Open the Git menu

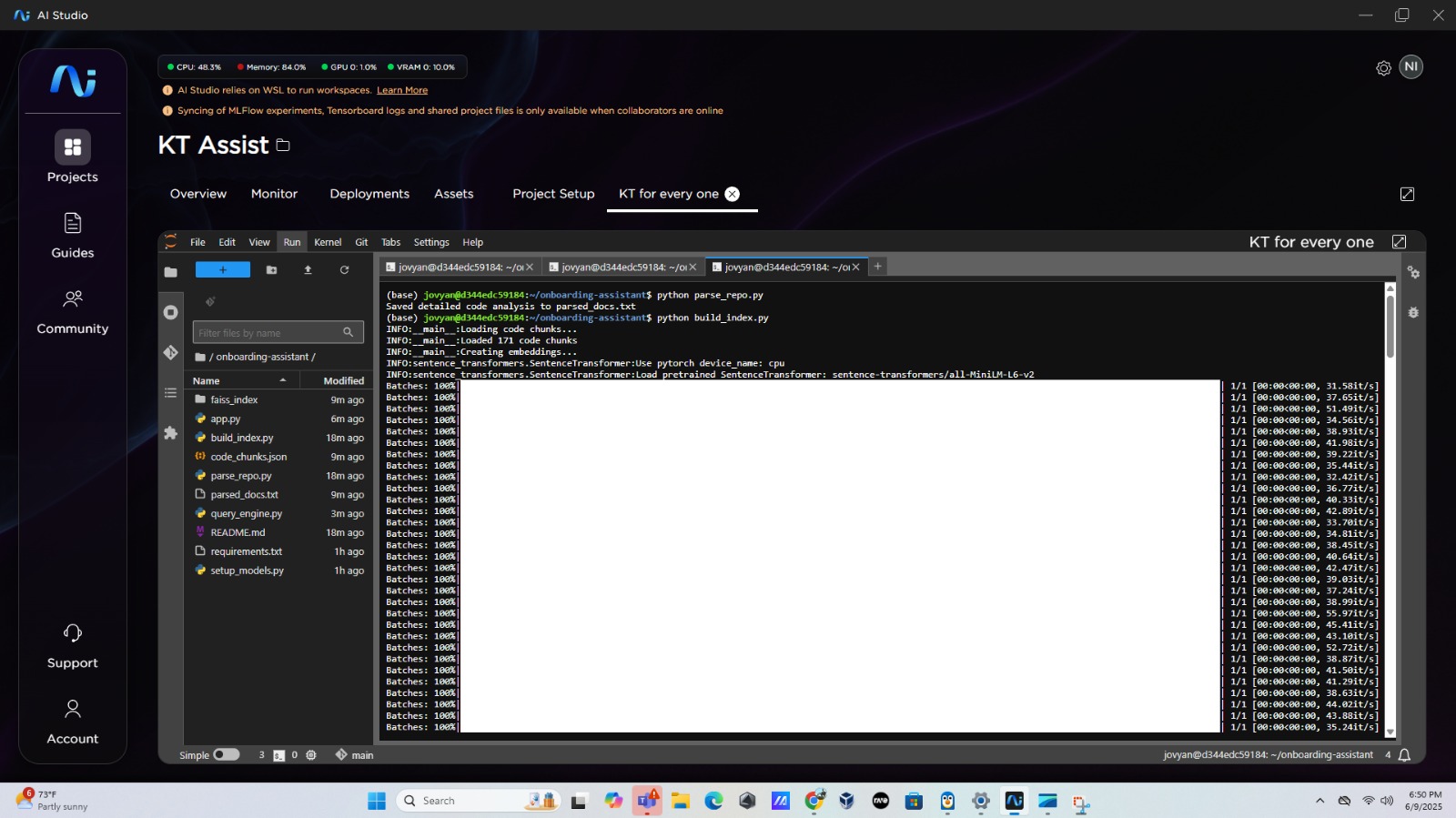361,242
